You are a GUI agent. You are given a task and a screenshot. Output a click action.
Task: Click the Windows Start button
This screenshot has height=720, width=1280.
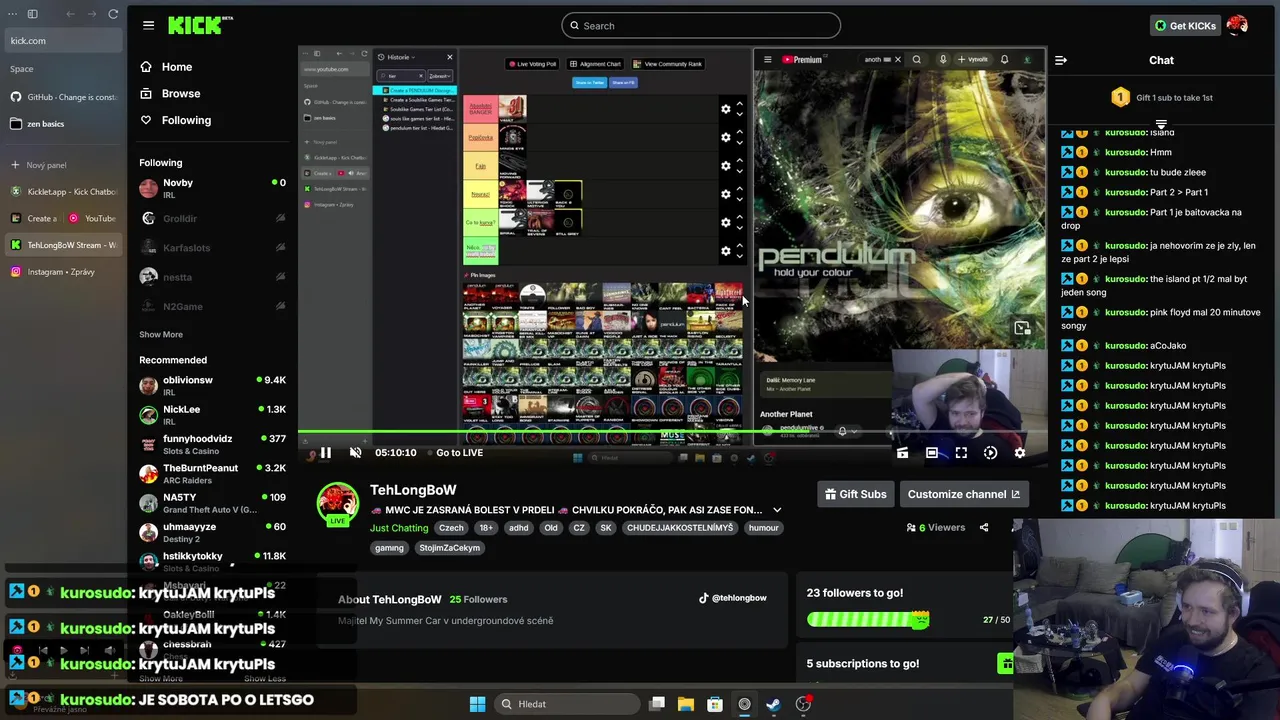[x=477, y=704]
